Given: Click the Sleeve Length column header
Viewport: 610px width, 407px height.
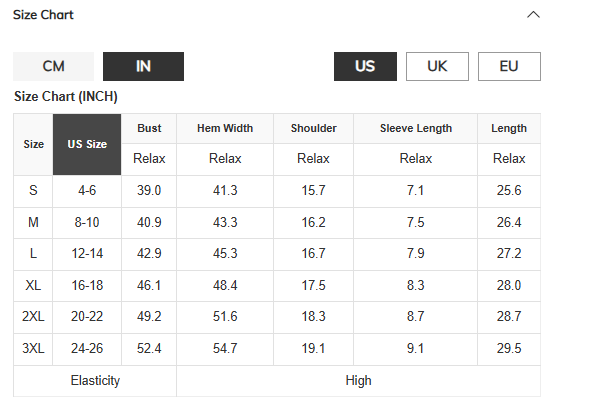Looking at the screenshot, I should click(x=415, y=128).
